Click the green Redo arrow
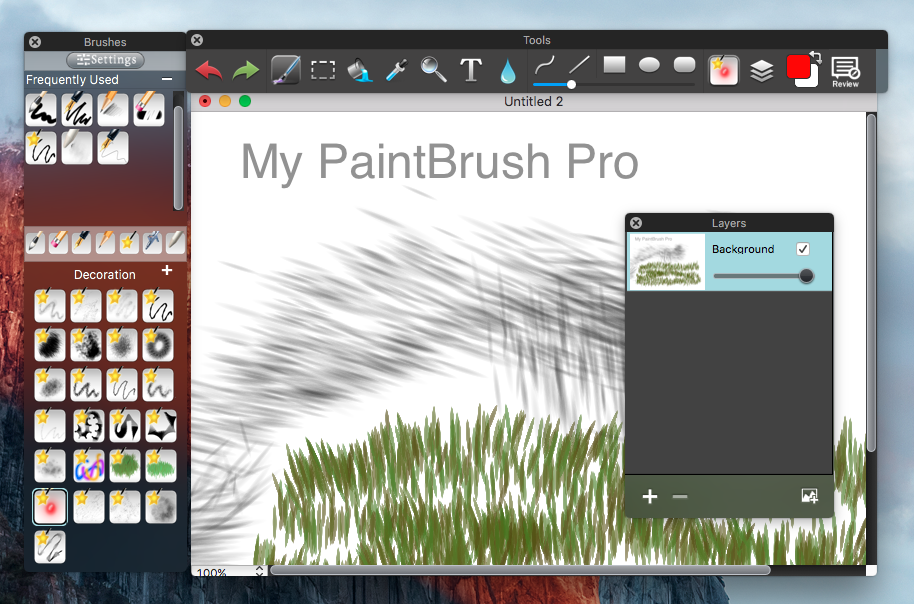Image resolution: width=914 pixels, height=604 pixels. pyautogui.click(x=245, y=71)
